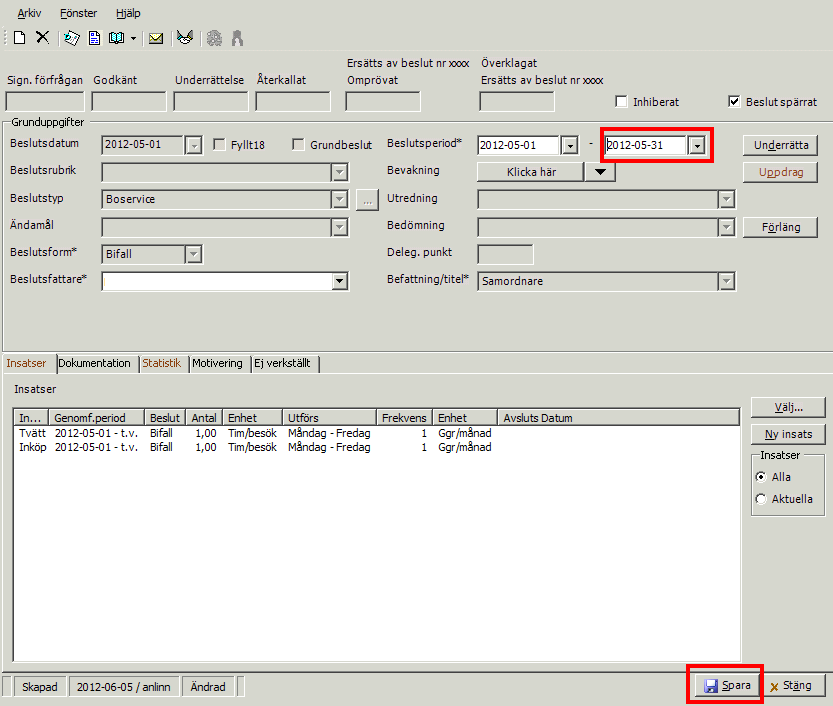Click into the Beslutsfattare input field
The width and height of the screenshot is (833, 706).
217,281
